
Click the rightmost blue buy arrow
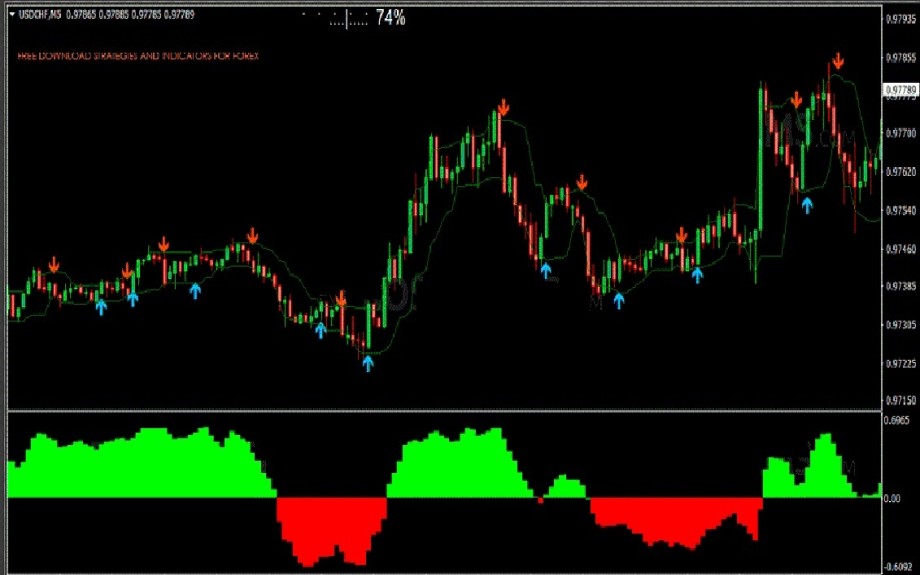807,204
